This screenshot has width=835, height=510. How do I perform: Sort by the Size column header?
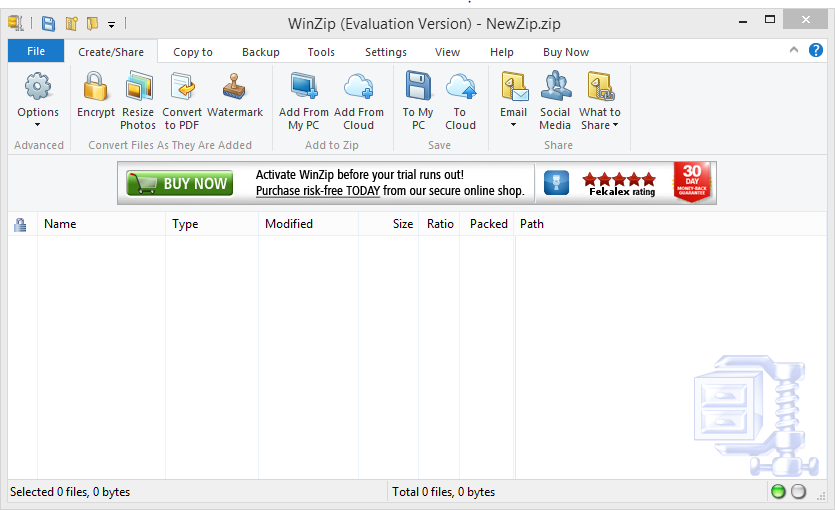[389, 224]
